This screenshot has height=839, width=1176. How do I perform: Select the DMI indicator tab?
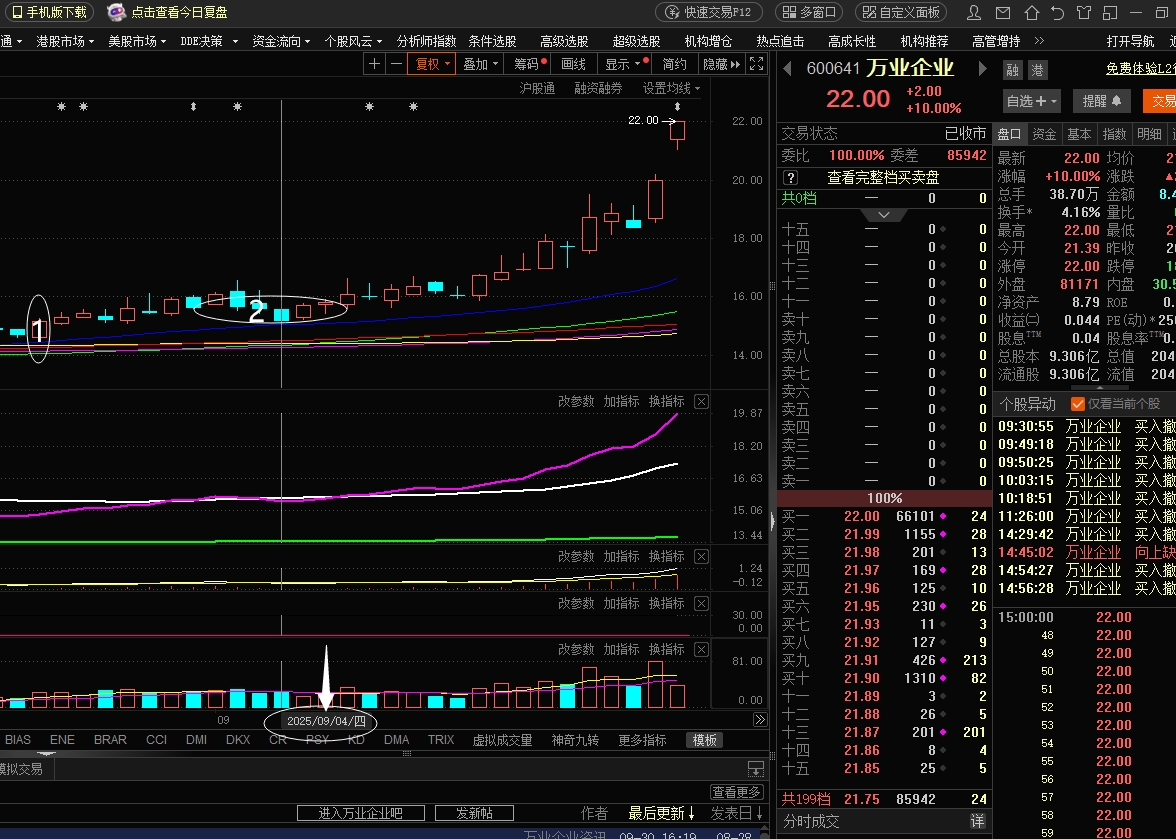click(196, 740)
